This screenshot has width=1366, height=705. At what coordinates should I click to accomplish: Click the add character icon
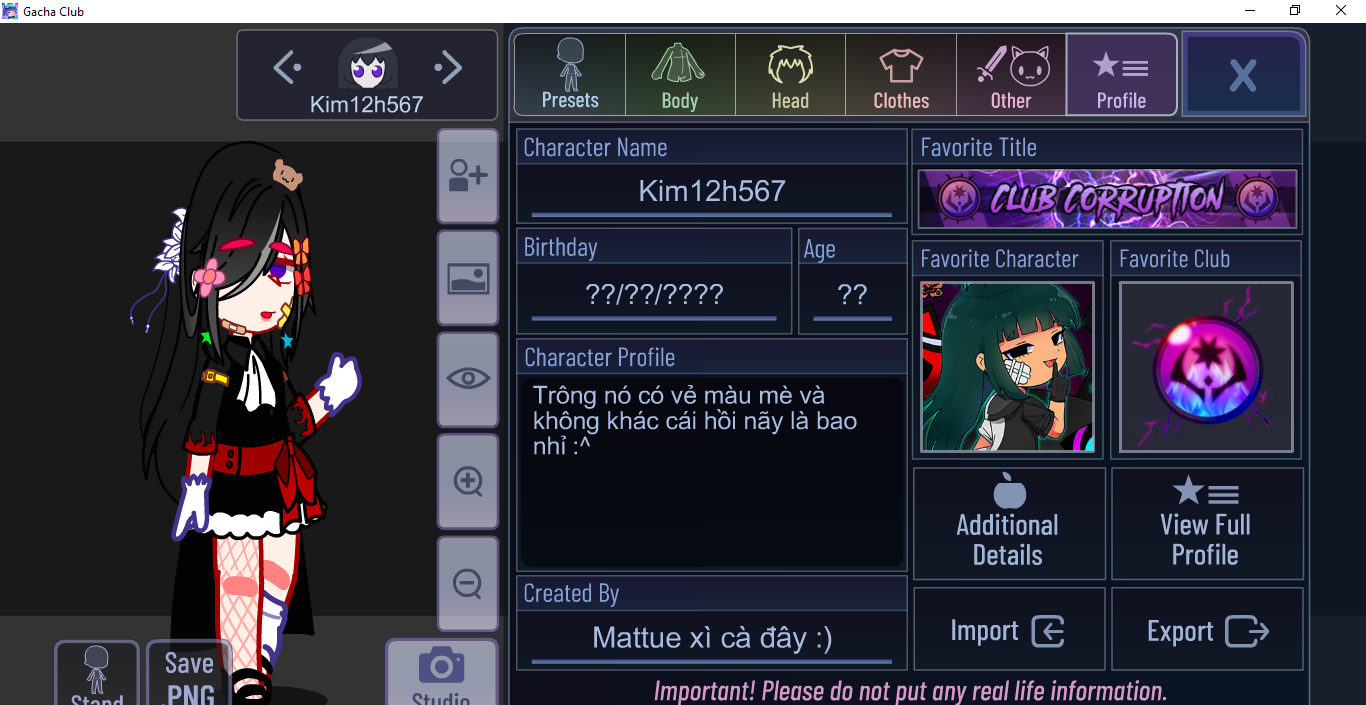[467, 176]
